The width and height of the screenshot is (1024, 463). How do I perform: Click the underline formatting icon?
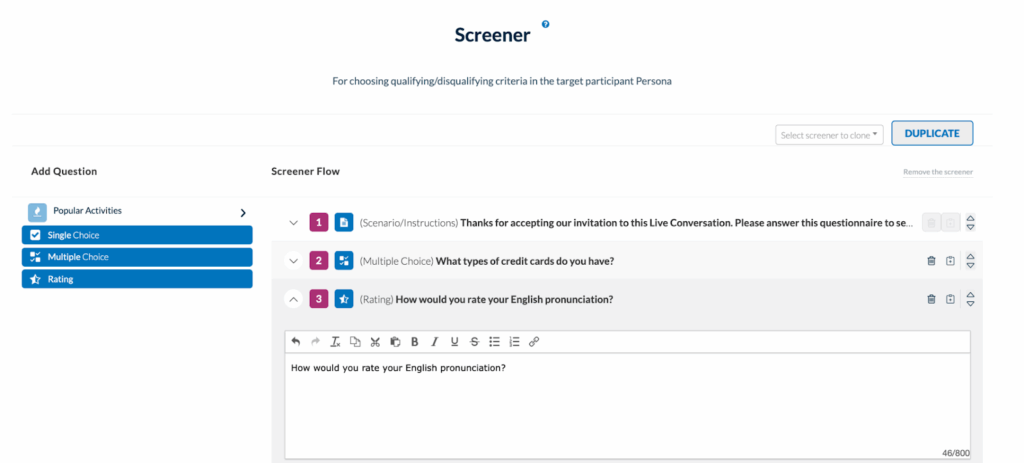tap(455, 342)
